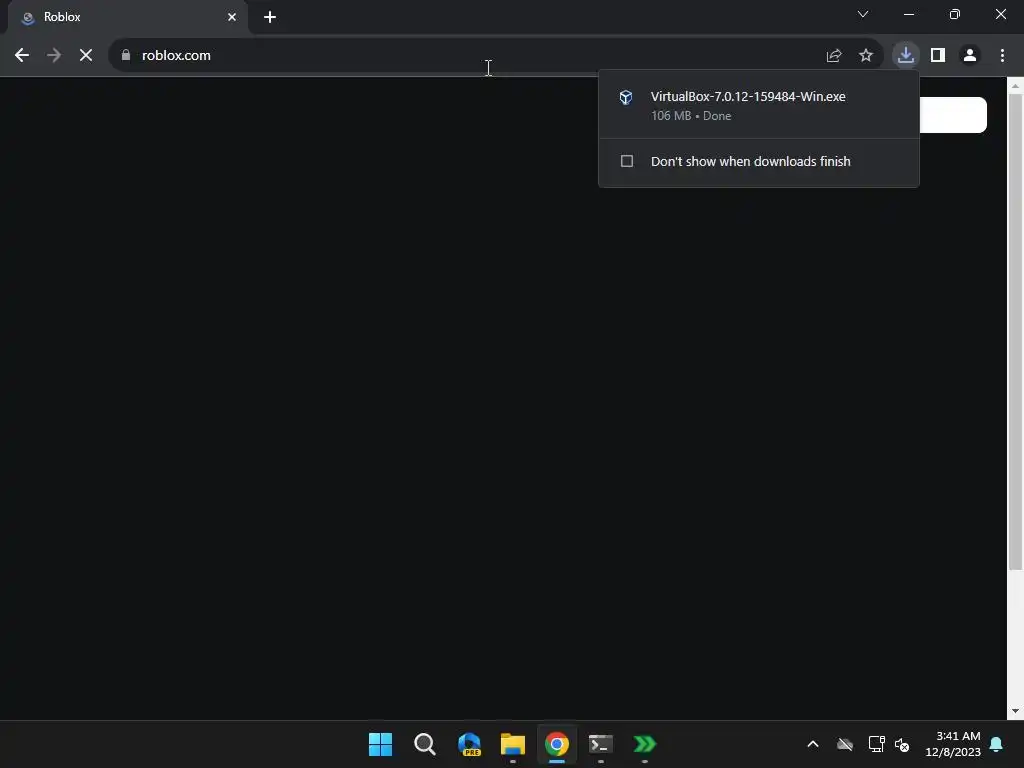Click the muted volume tray icon
The image size is (1024, 768).
(x=902, y=744)
